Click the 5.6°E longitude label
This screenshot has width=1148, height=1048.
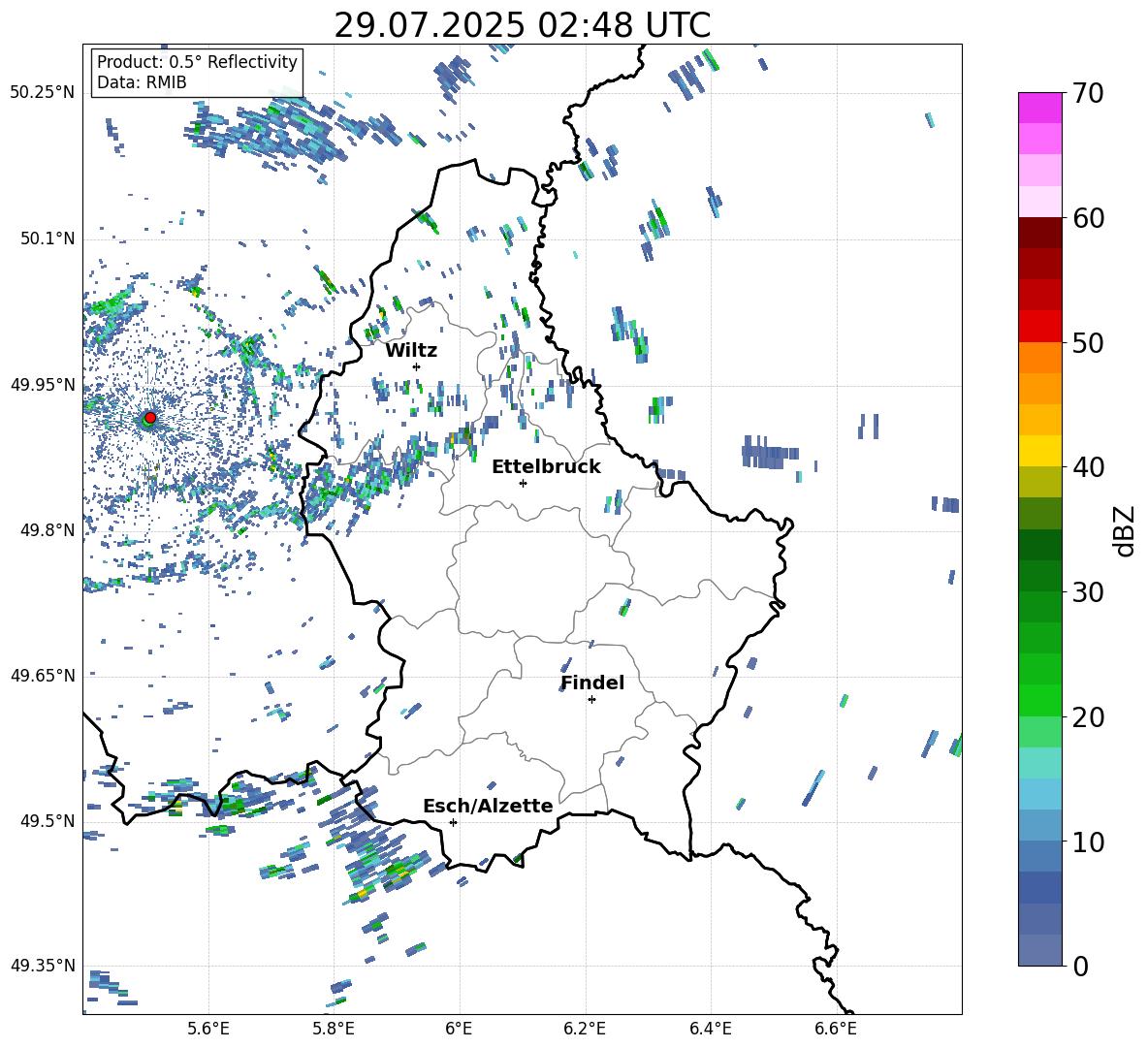click(208, 1029)
